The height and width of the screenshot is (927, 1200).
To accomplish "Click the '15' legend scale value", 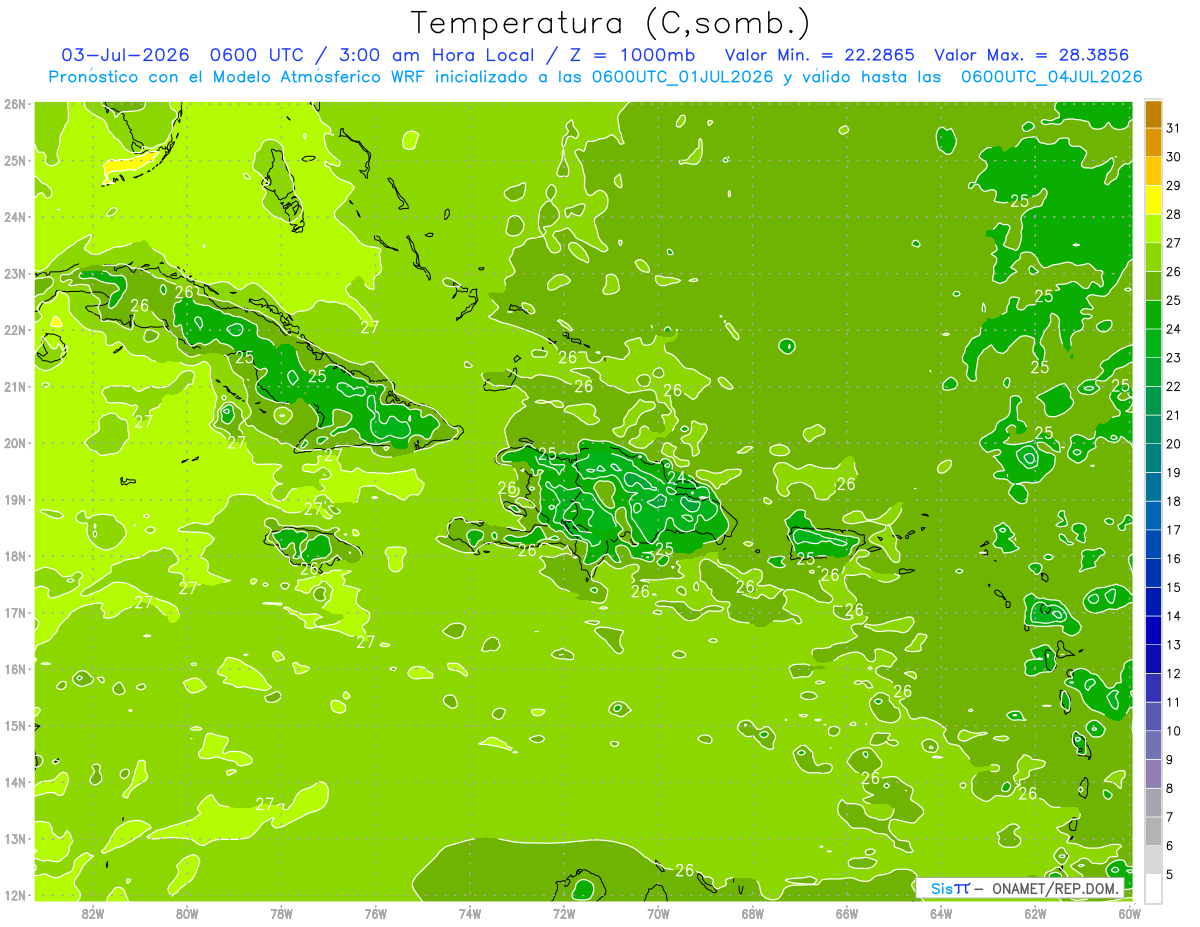I will point(1174,587).
